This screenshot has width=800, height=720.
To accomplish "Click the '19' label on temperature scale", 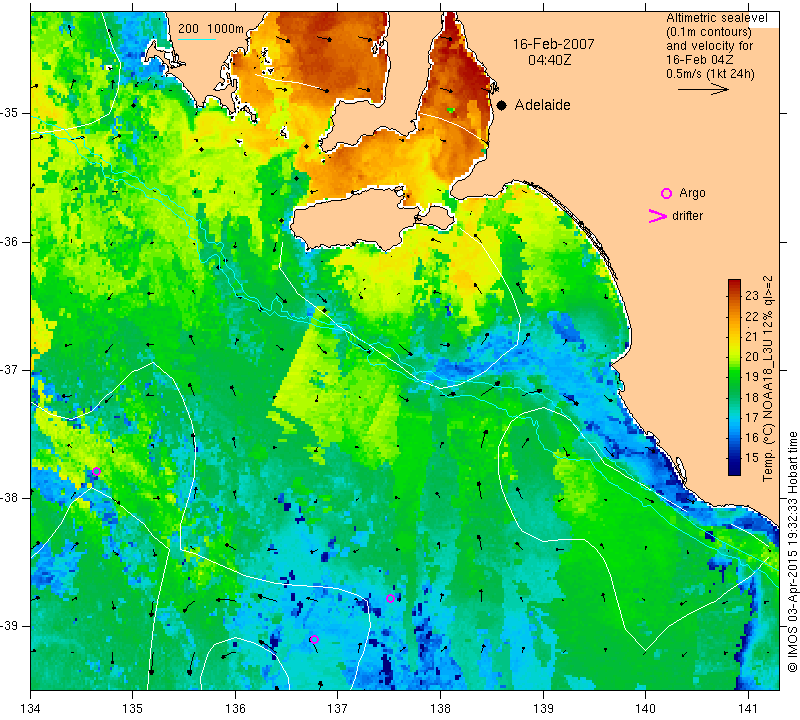I will click(x=752, y=377).
